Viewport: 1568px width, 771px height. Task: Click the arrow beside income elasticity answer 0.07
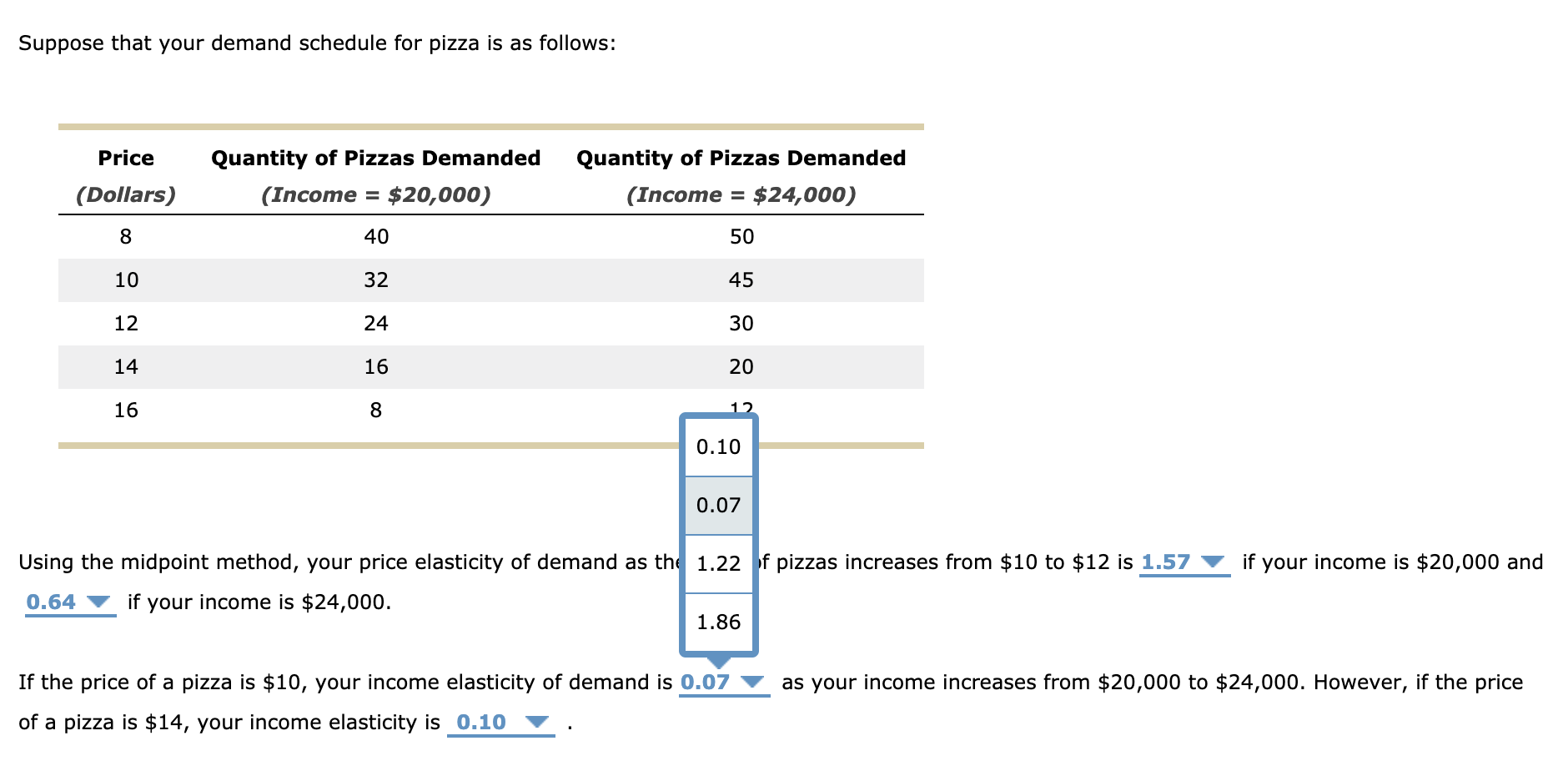[x=752, y=682]
